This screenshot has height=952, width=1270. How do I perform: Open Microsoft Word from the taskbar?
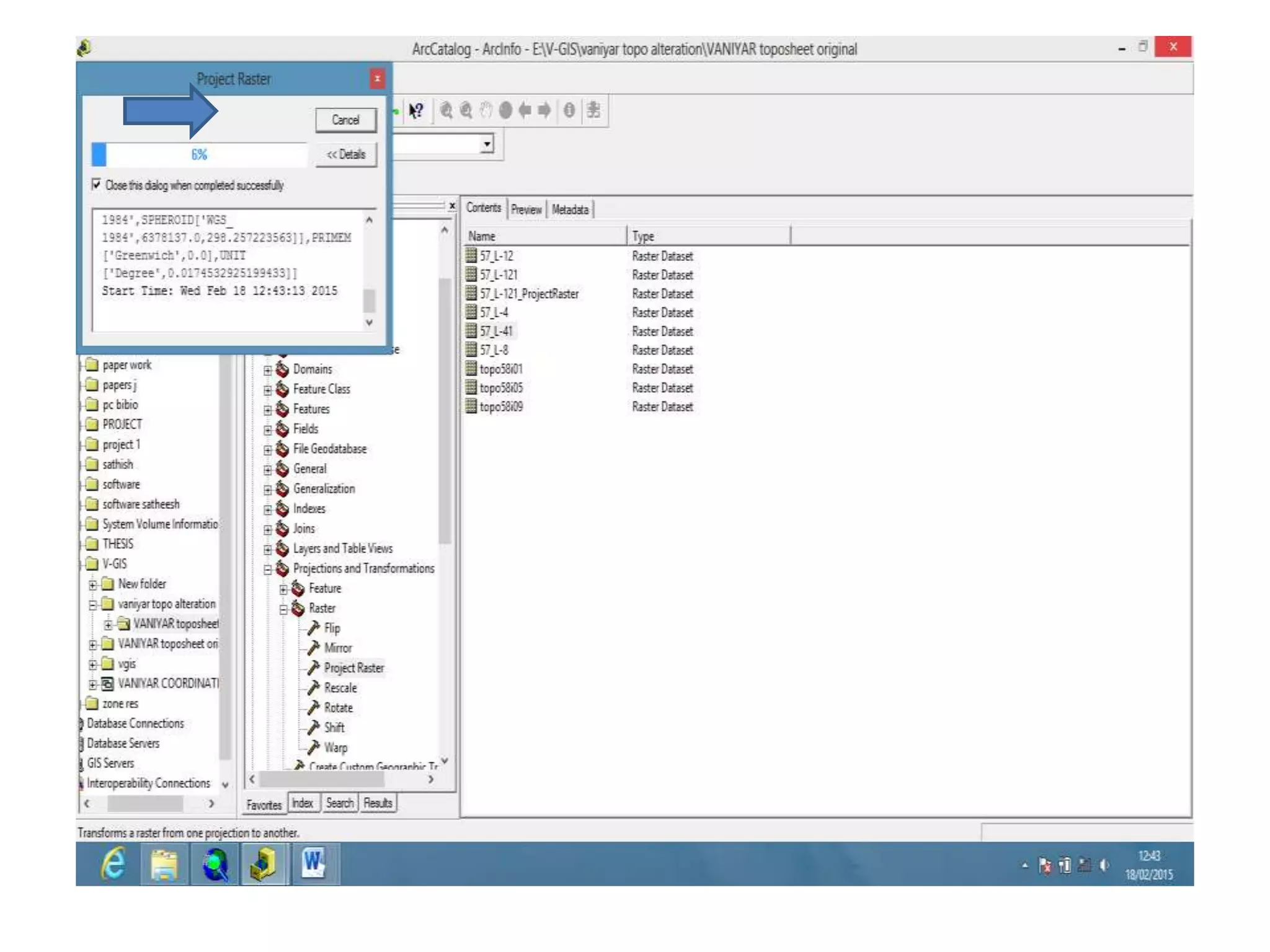pyautogui.click(x=314, y=863)
